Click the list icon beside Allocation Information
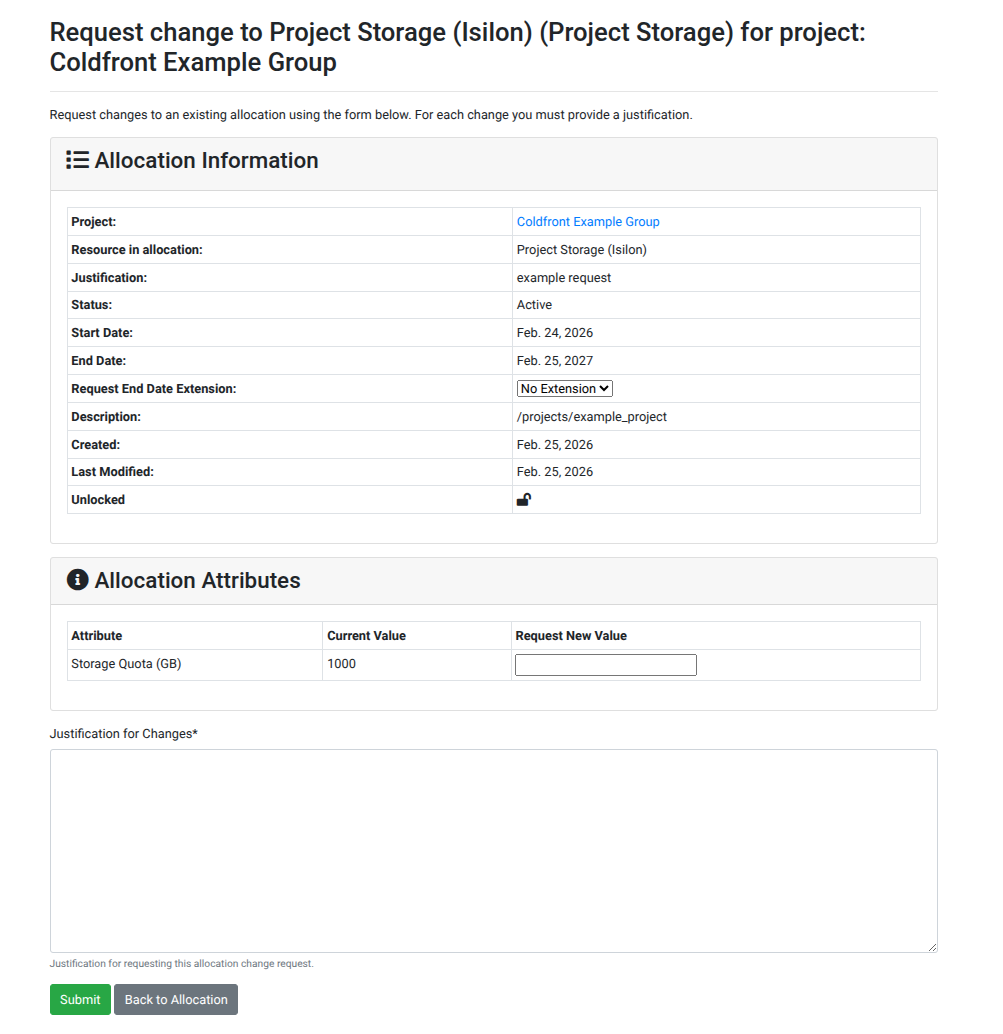Image resolution: width=1003 pixels, height=1034 pixels. tap(77, 160)
